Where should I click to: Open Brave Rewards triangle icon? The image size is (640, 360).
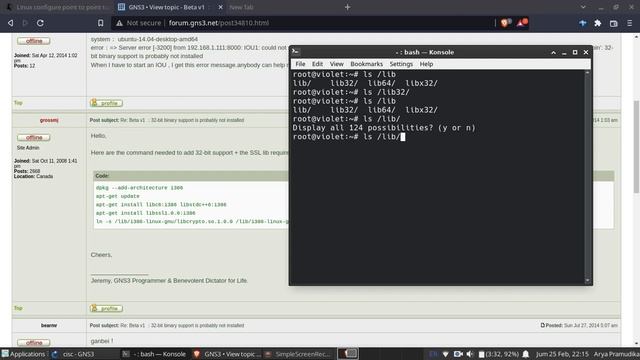(x=521, y=23)
